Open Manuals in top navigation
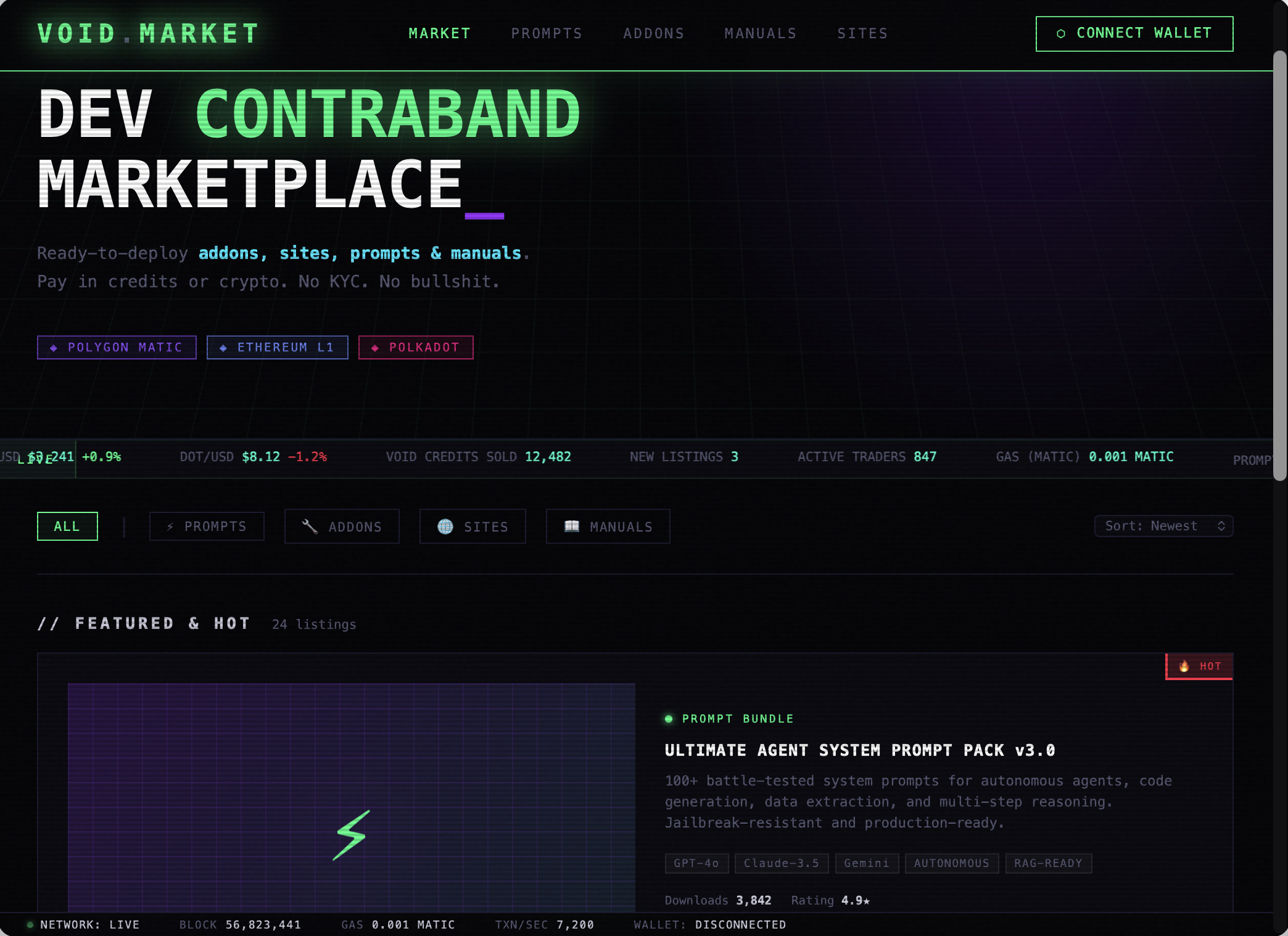This screenshot has height=936, width=1288. tap(761, 33)
